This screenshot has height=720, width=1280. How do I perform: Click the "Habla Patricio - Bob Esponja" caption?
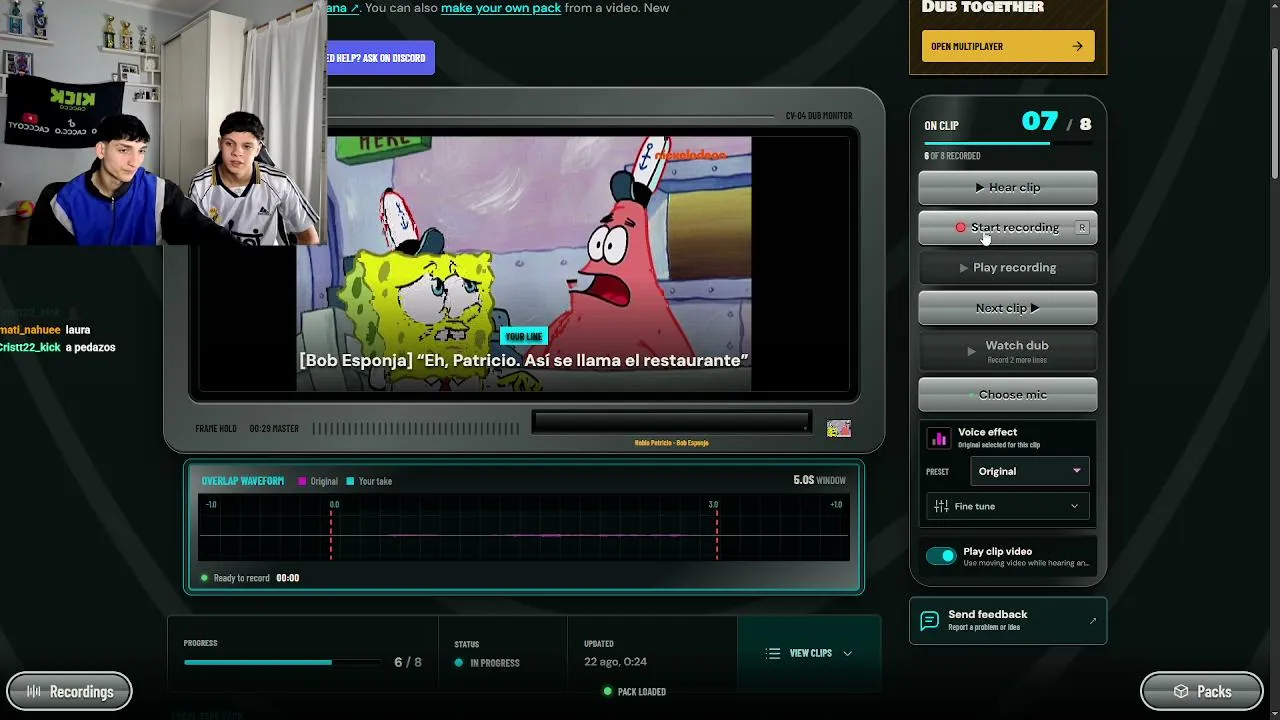(x=671, y=443)
